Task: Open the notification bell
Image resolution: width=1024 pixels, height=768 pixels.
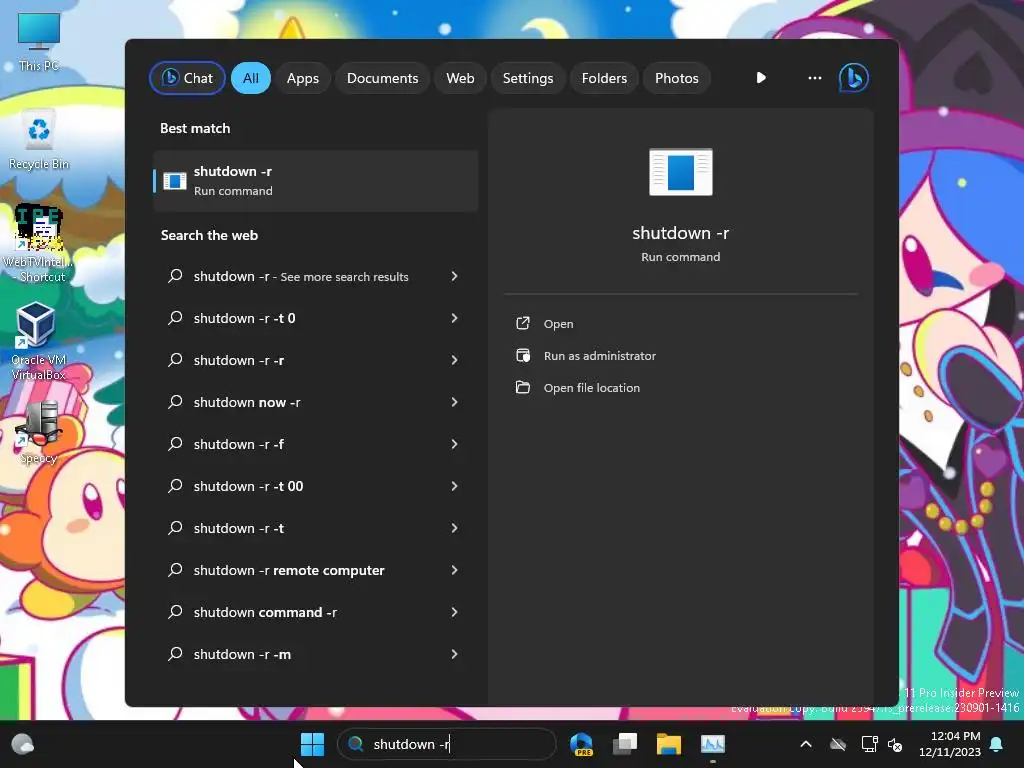Action: [x=997, y=744]
